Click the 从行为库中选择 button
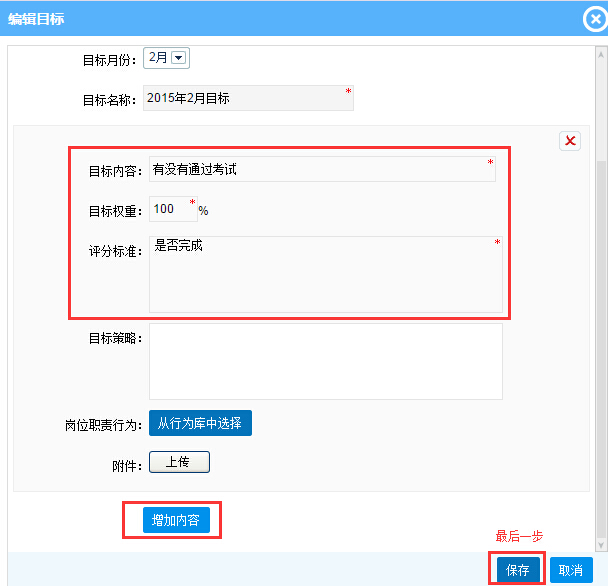The height and width of the screenshot is (586, 608). (200, 423)
